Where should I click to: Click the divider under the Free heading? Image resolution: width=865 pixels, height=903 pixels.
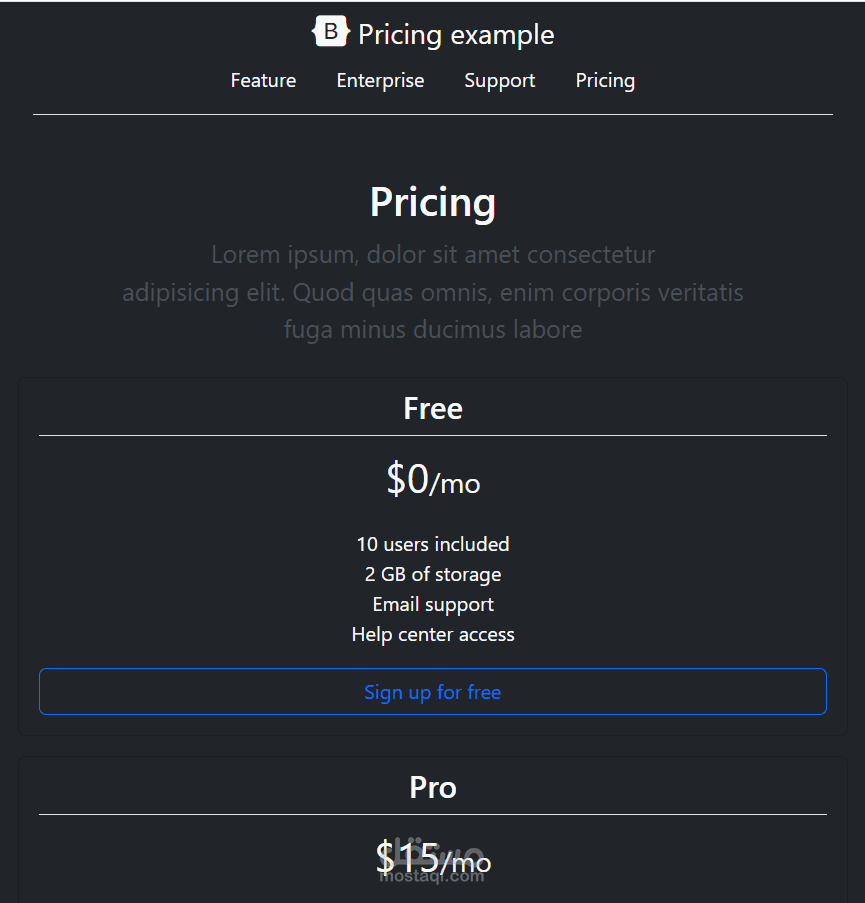432,435
